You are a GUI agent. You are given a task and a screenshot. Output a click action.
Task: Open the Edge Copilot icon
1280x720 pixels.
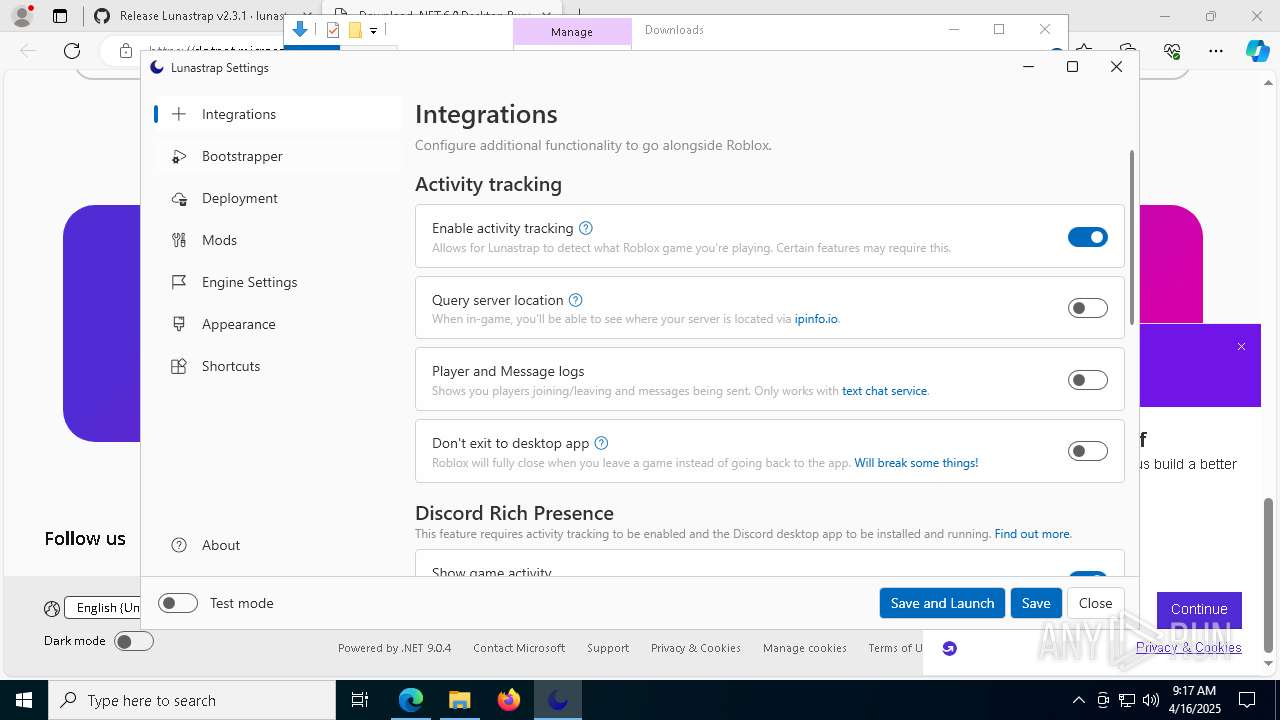1257,51
